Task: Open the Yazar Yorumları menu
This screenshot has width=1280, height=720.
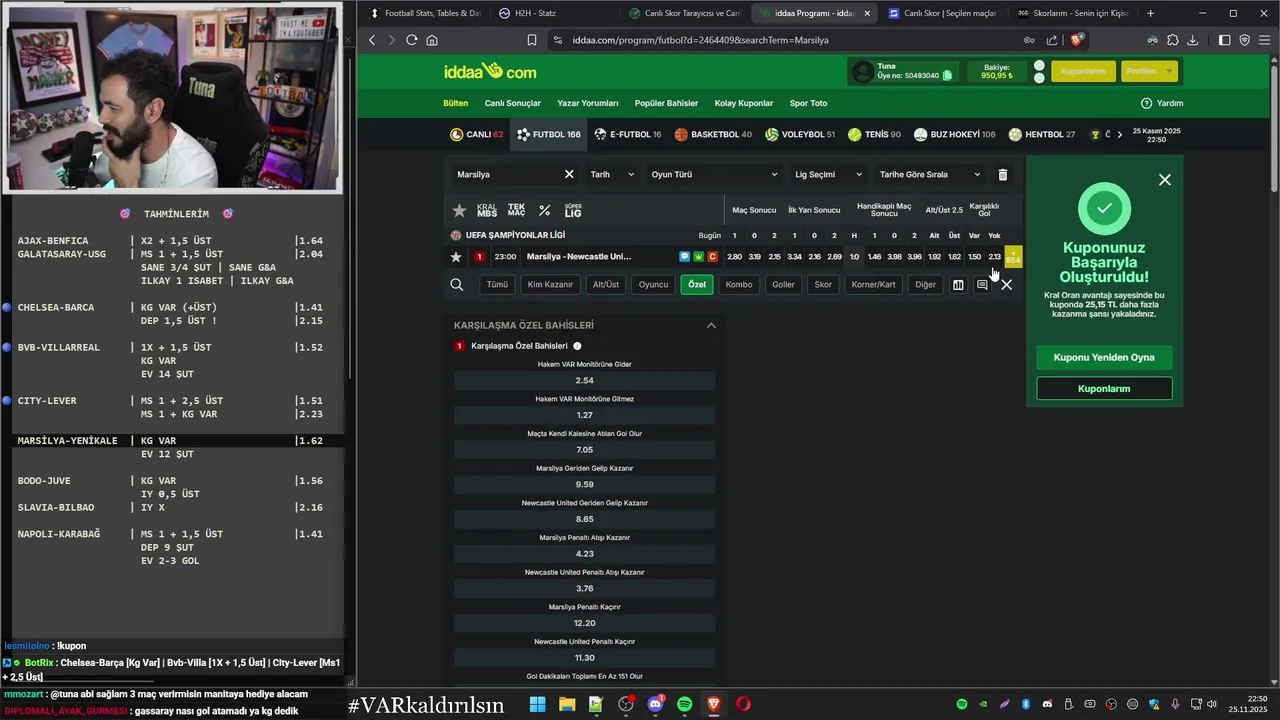Action: coord(588,103)
